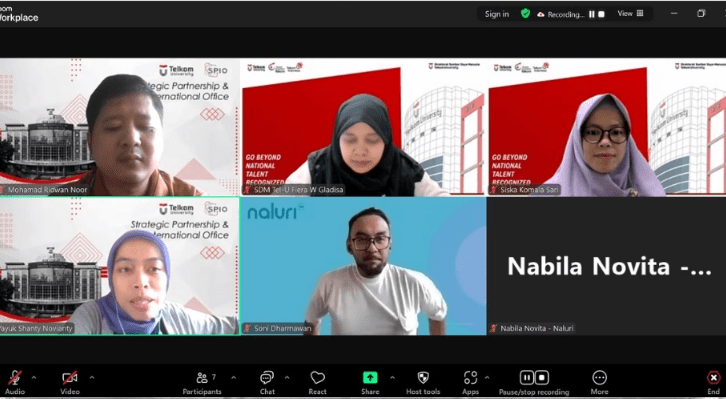Click the green encryption shield icon

click(x=525, y=13)
